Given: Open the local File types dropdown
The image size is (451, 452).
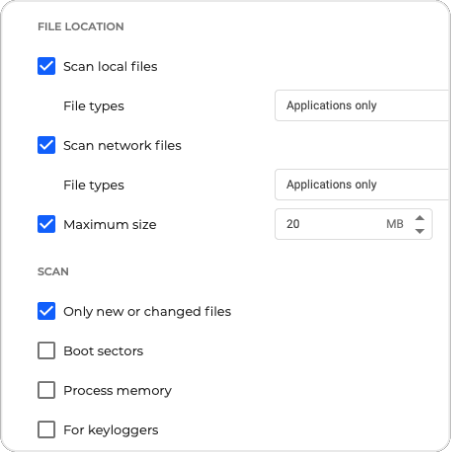Looking at the screenshot, I should click(363, 105).
